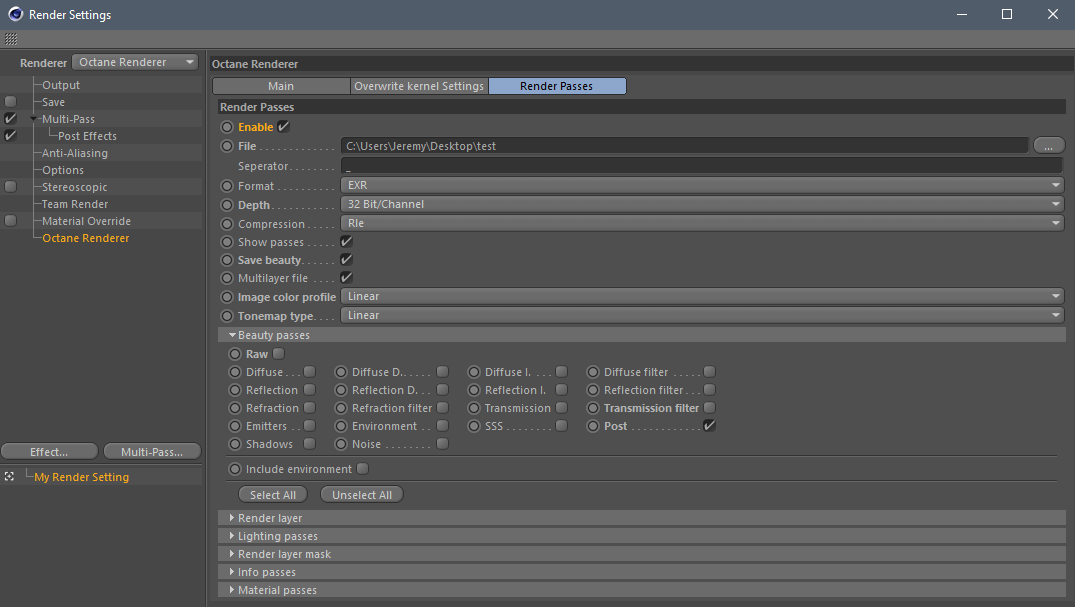Expand the Info passes section
Image resolution: width=1075 pixels, height=607 pixels.
coord(232,571)
